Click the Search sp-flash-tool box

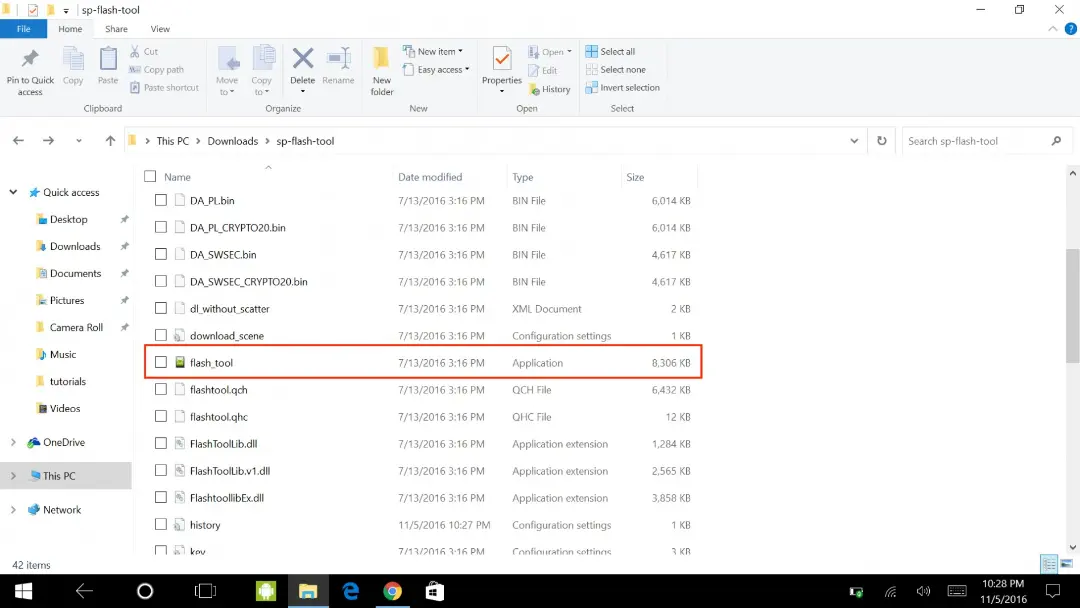pos(976,140)
